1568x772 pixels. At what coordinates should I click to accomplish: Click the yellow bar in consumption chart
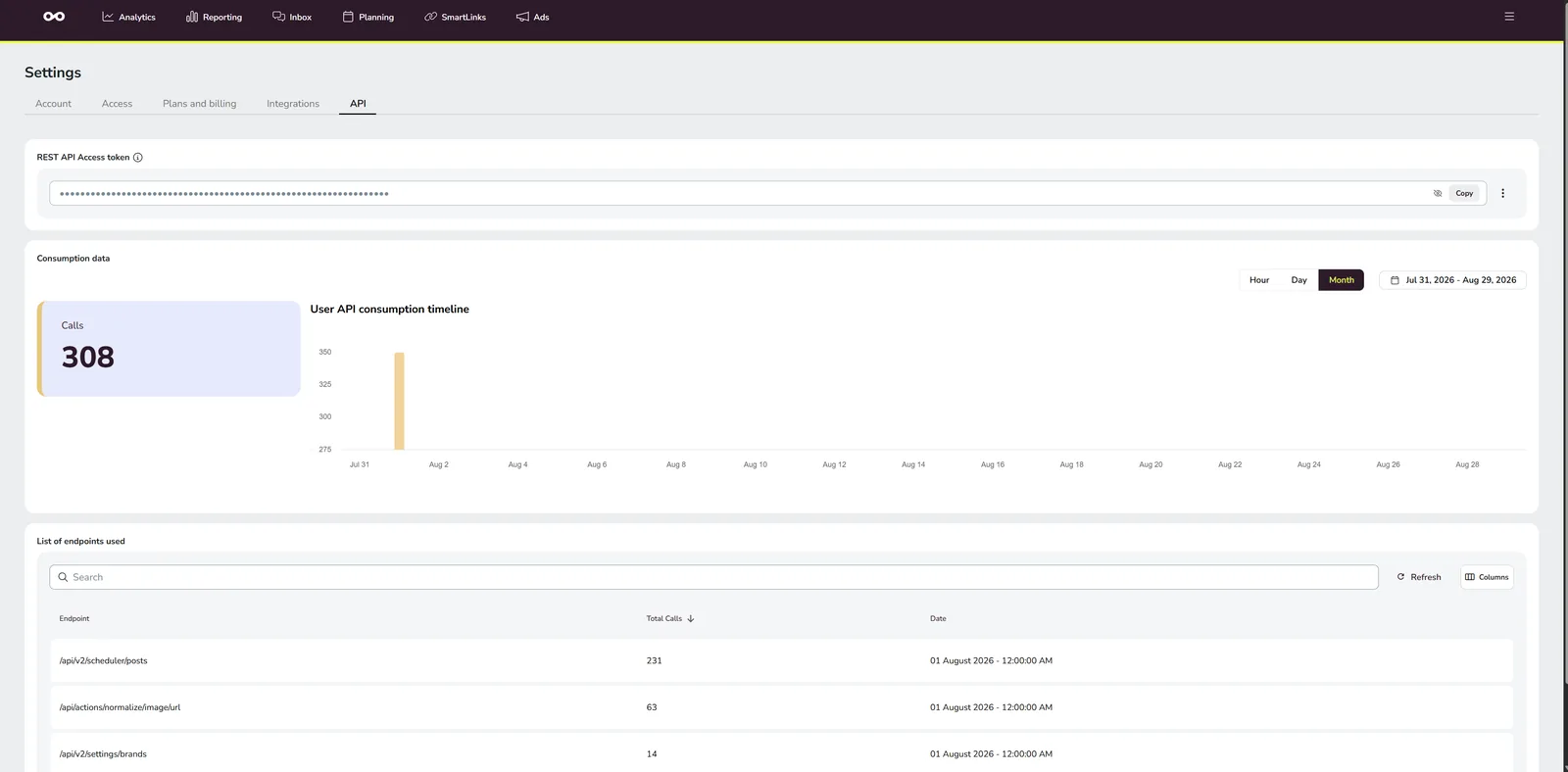click(399, 401)
